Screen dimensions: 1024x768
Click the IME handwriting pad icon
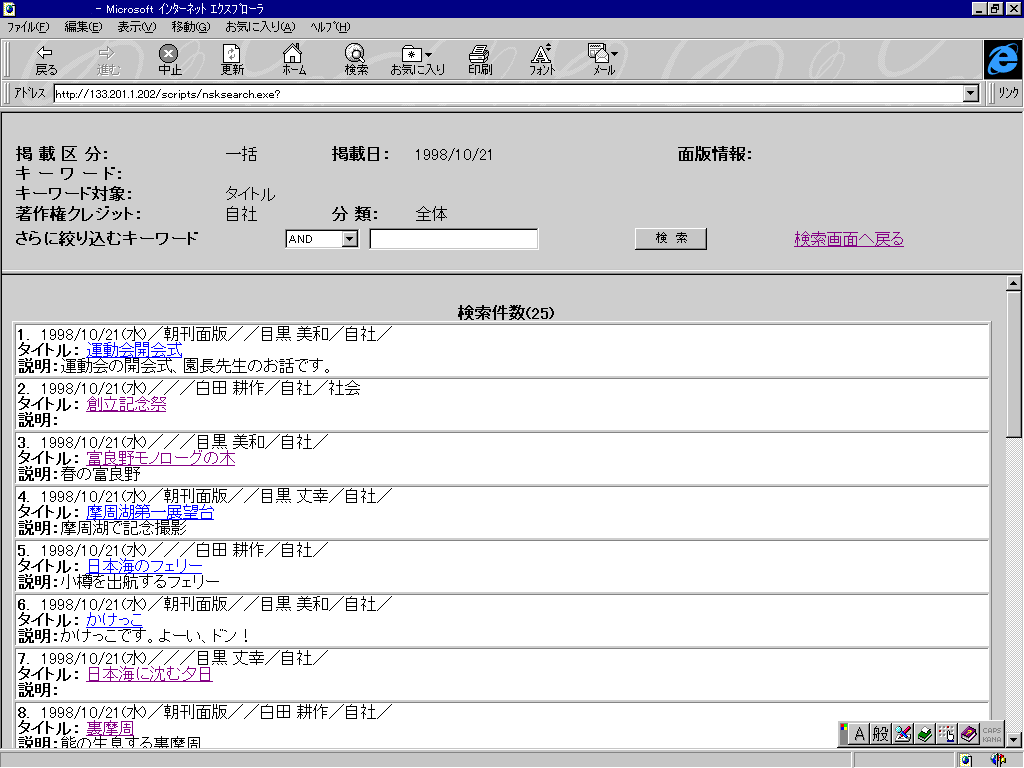pos(903,734)
